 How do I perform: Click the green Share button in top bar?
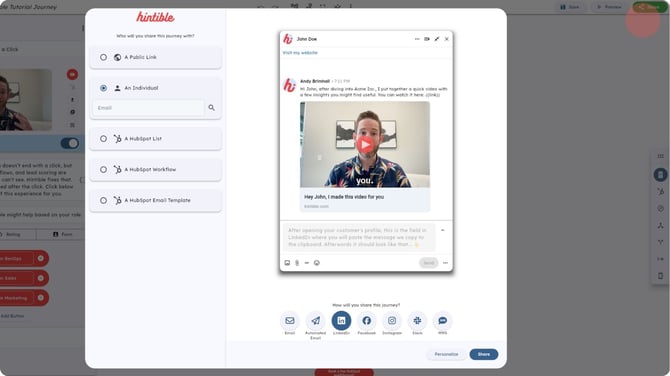point(648,7)
